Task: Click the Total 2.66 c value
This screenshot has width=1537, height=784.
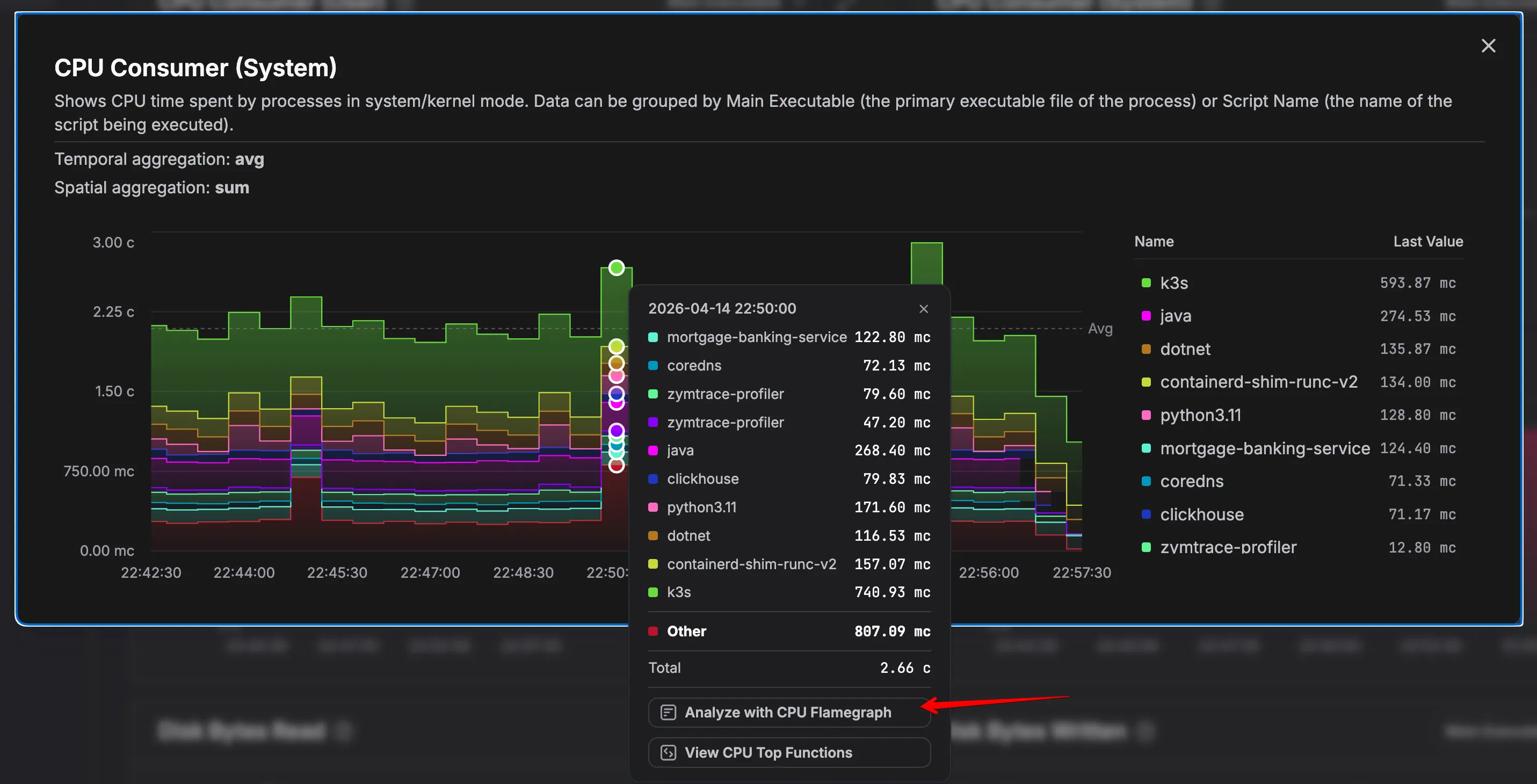Action: point(905,667)
